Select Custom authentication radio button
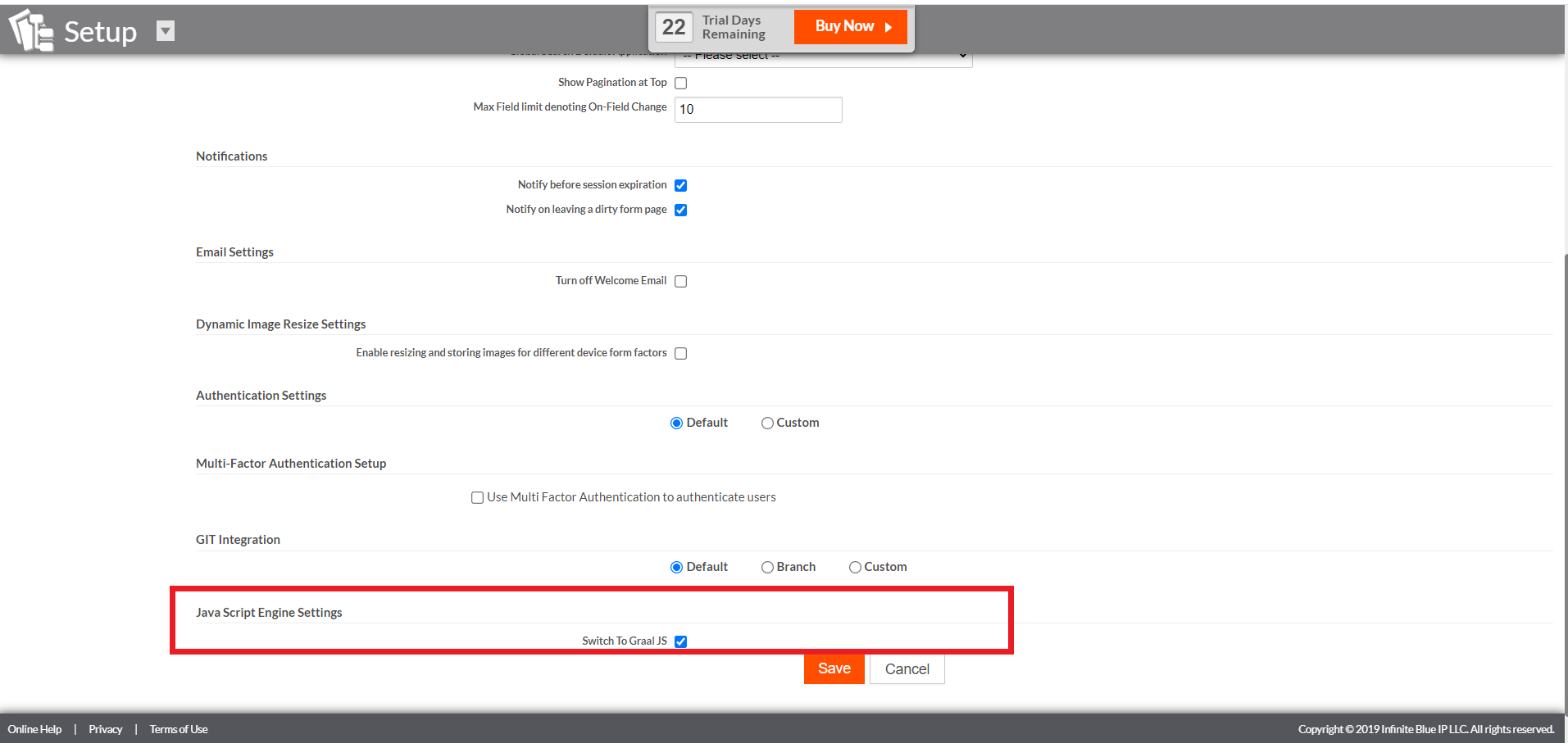The width and height of the screenshot is (1568, 743). (x=767, y=424)
